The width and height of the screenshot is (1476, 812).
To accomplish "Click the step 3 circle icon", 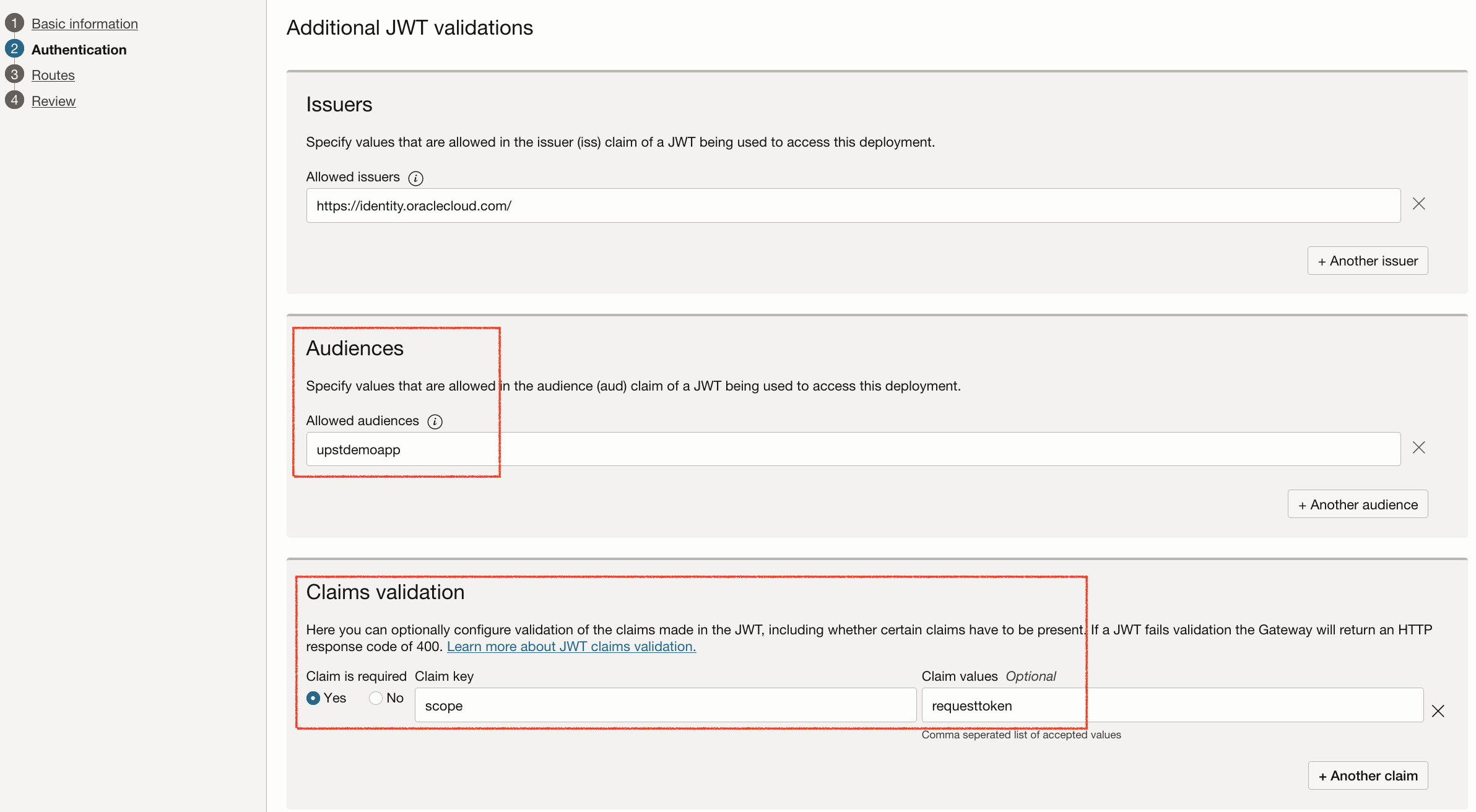I will point(14,75).
